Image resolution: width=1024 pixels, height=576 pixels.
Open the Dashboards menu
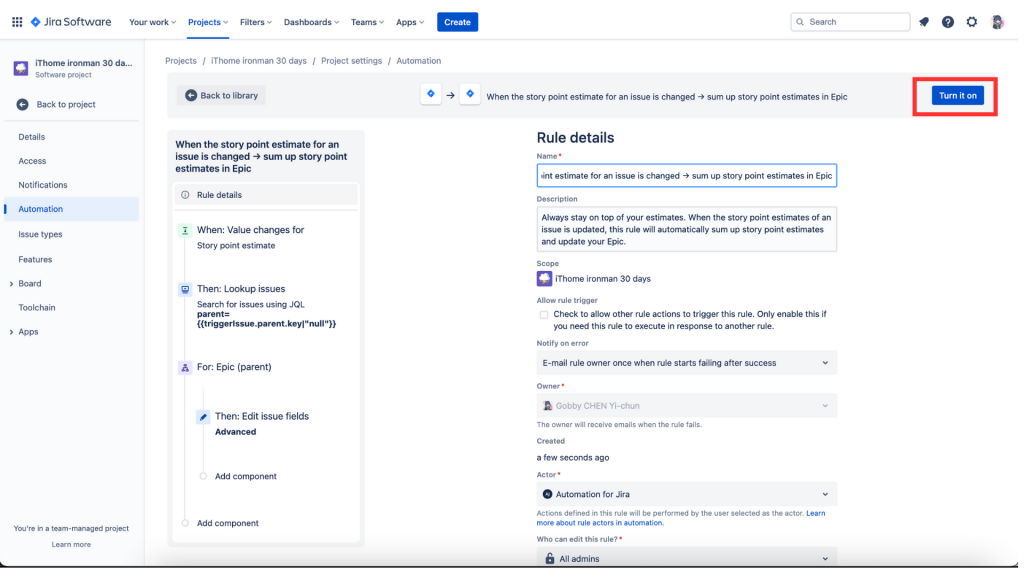tap(311, 22)
